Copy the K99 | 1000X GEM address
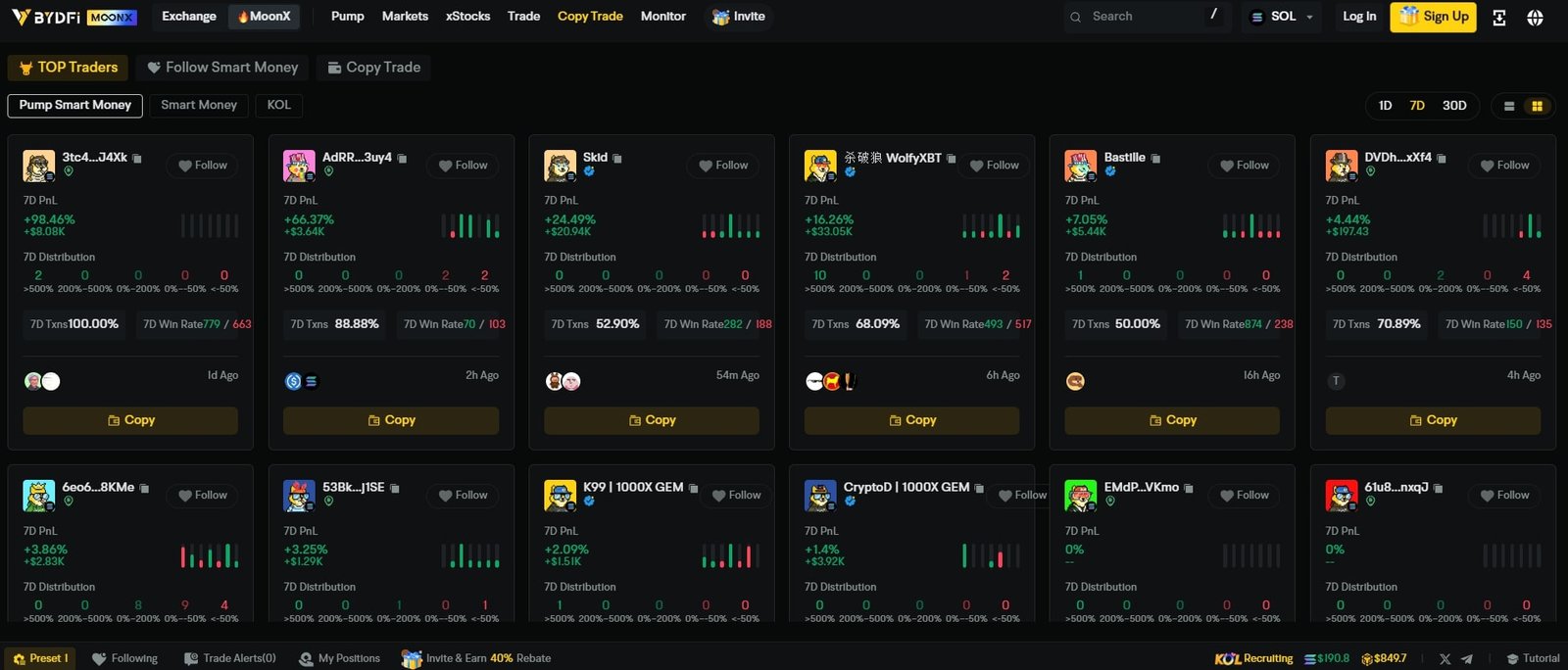 click(693, 489)
